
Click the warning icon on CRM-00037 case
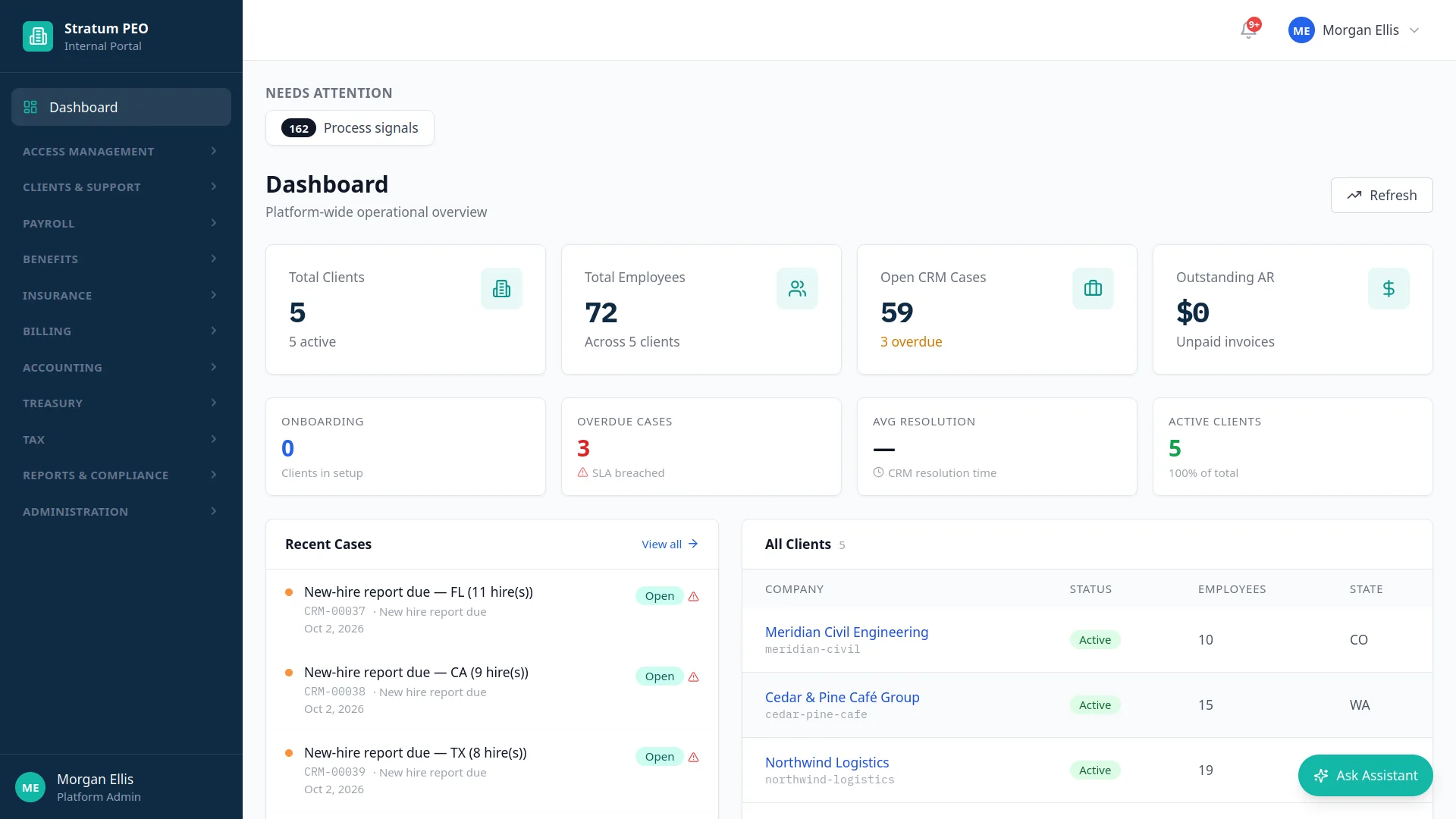(693, 596)
